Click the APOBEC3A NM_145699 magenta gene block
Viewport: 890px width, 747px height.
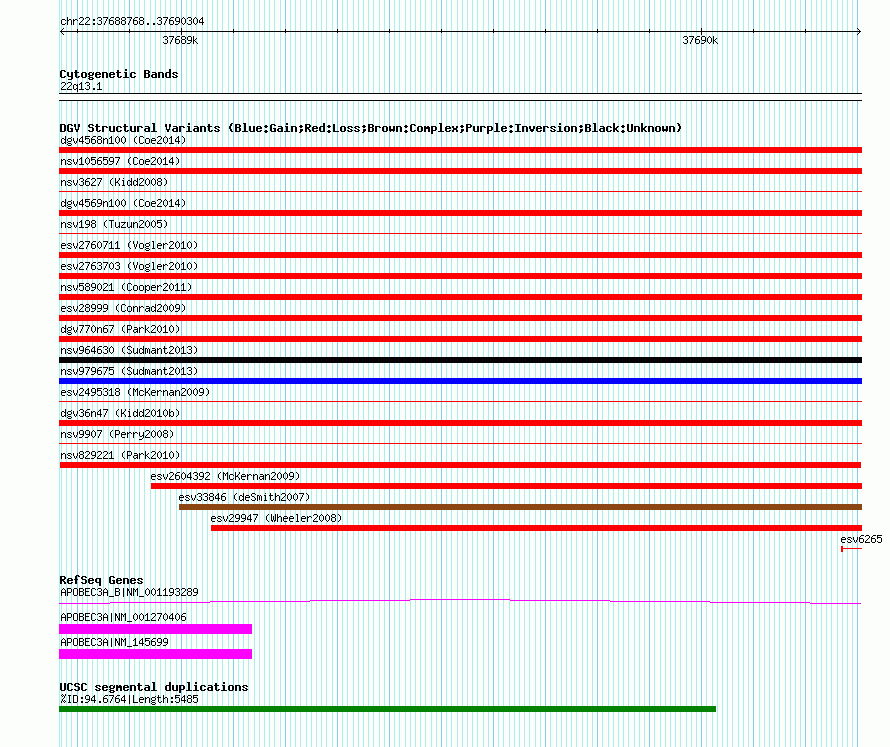click(x=156, y=654)
